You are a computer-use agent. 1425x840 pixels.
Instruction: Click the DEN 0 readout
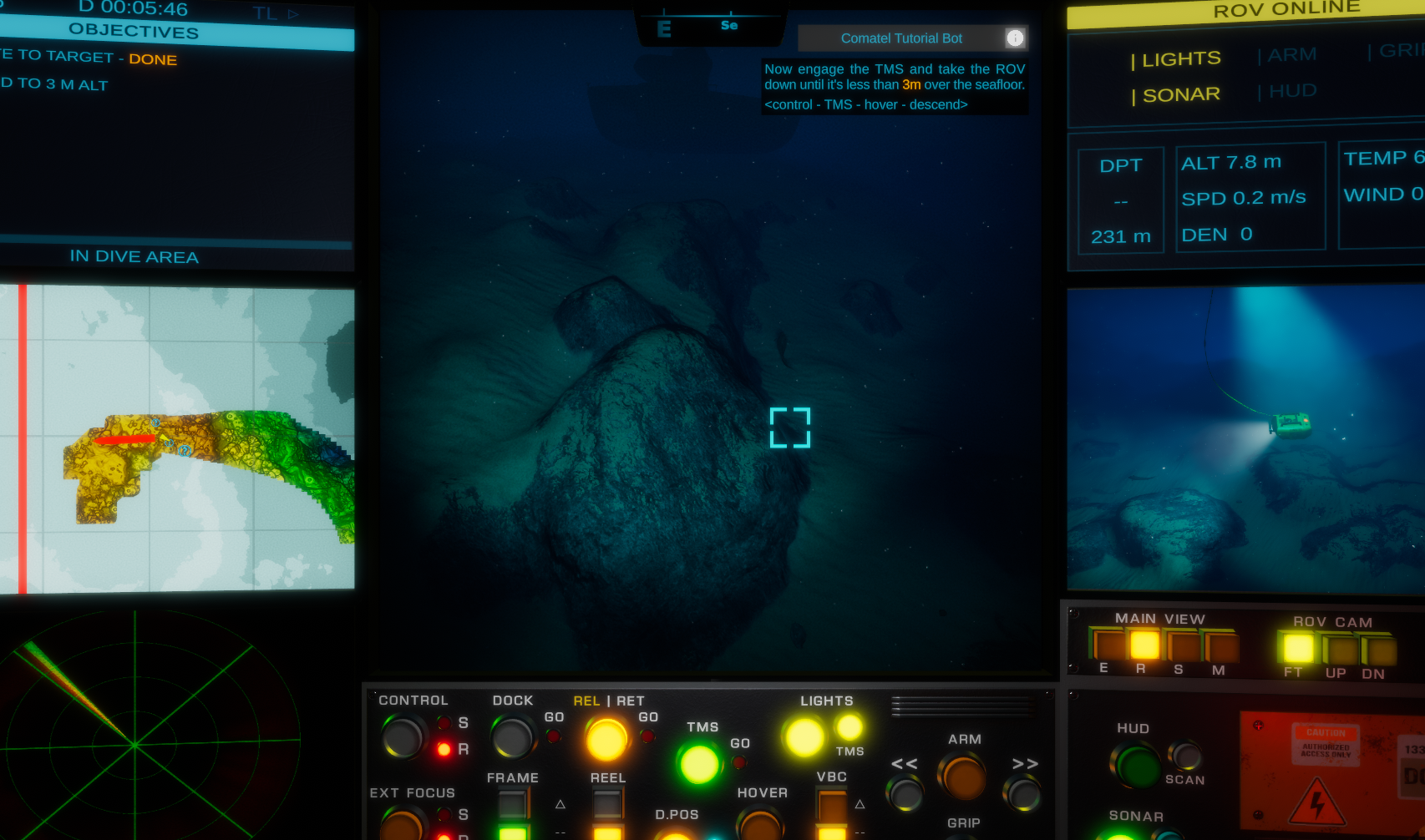[1217, 235]
